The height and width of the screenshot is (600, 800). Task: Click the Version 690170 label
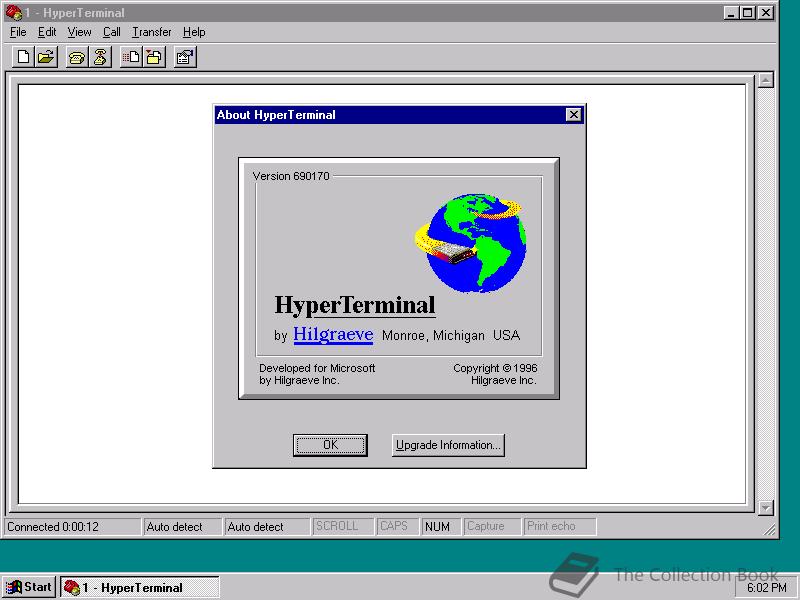(291, 176)
